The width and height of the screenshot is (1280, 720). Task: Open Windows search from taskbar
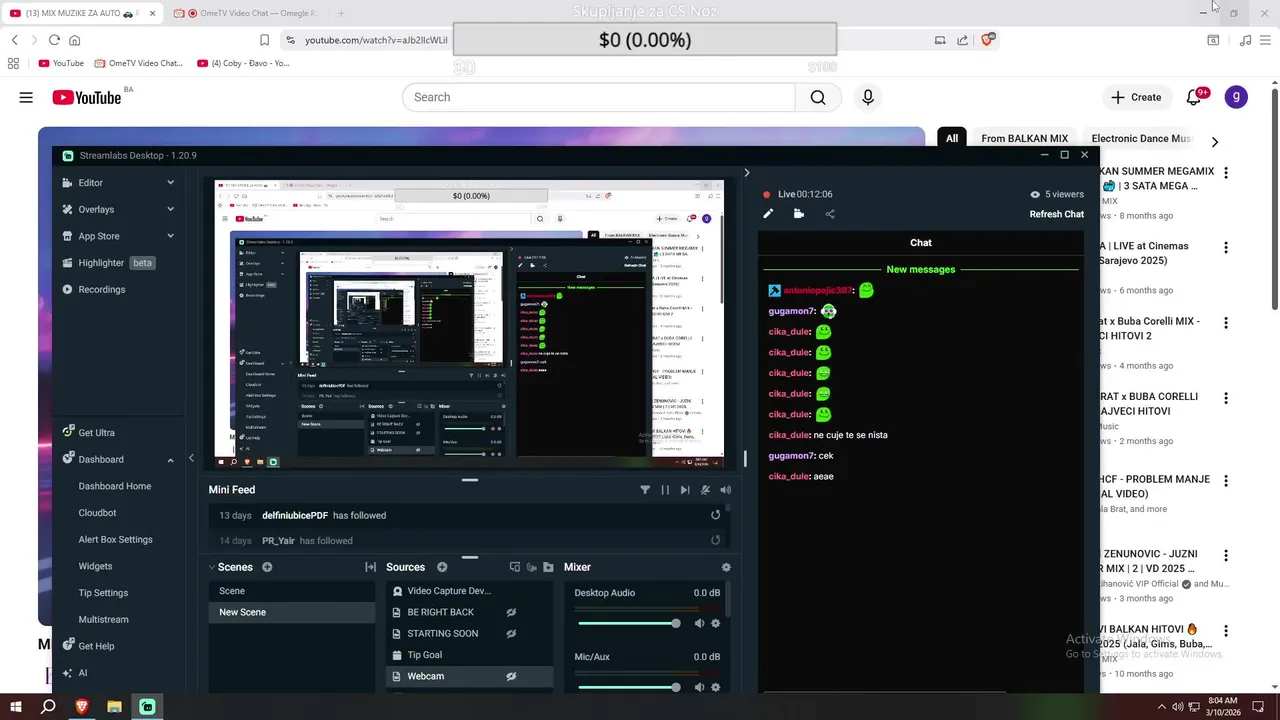click(47, 707)
